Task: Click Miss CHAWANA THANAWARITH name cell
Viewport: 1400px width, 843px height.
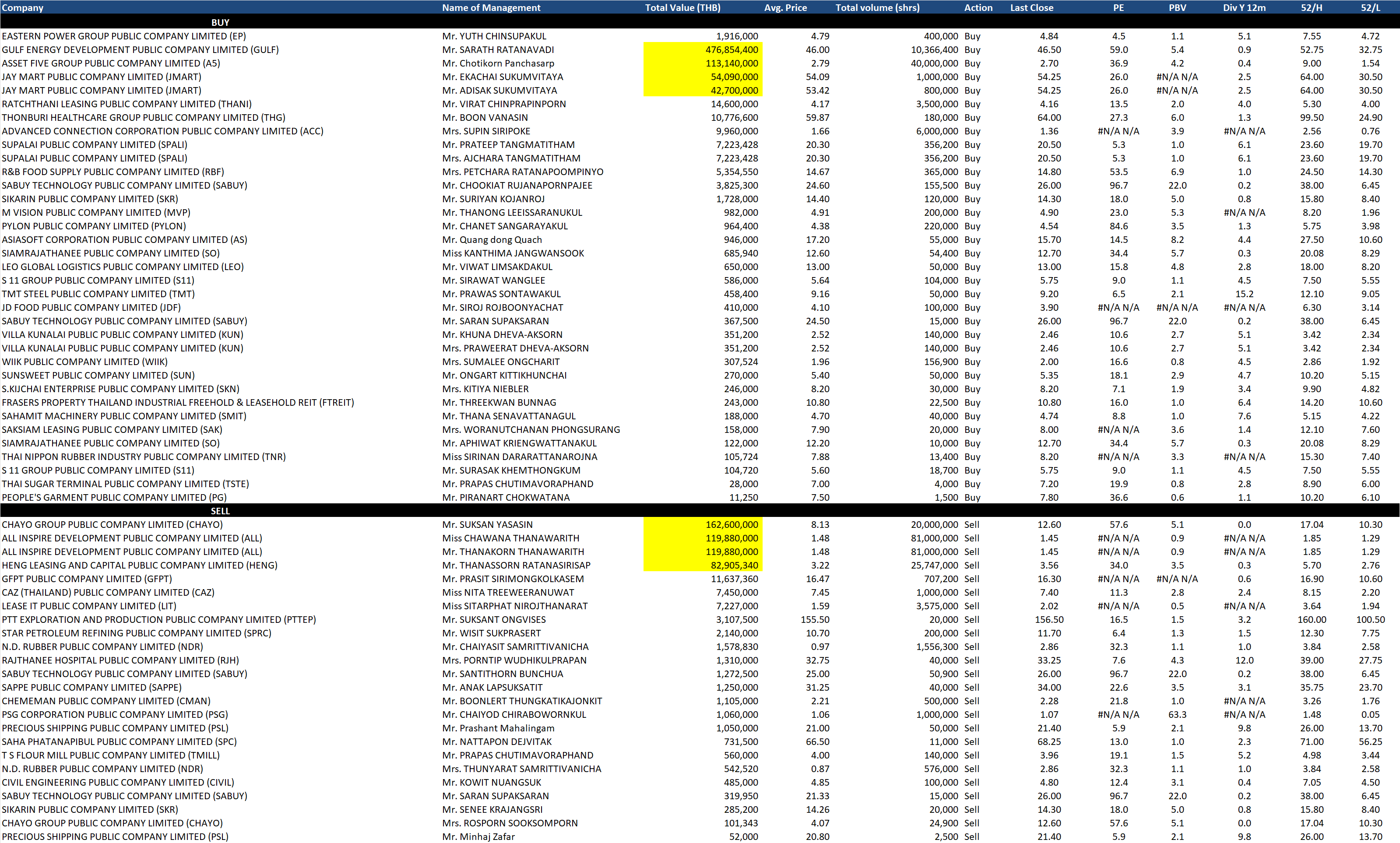Action: [511, 538]
